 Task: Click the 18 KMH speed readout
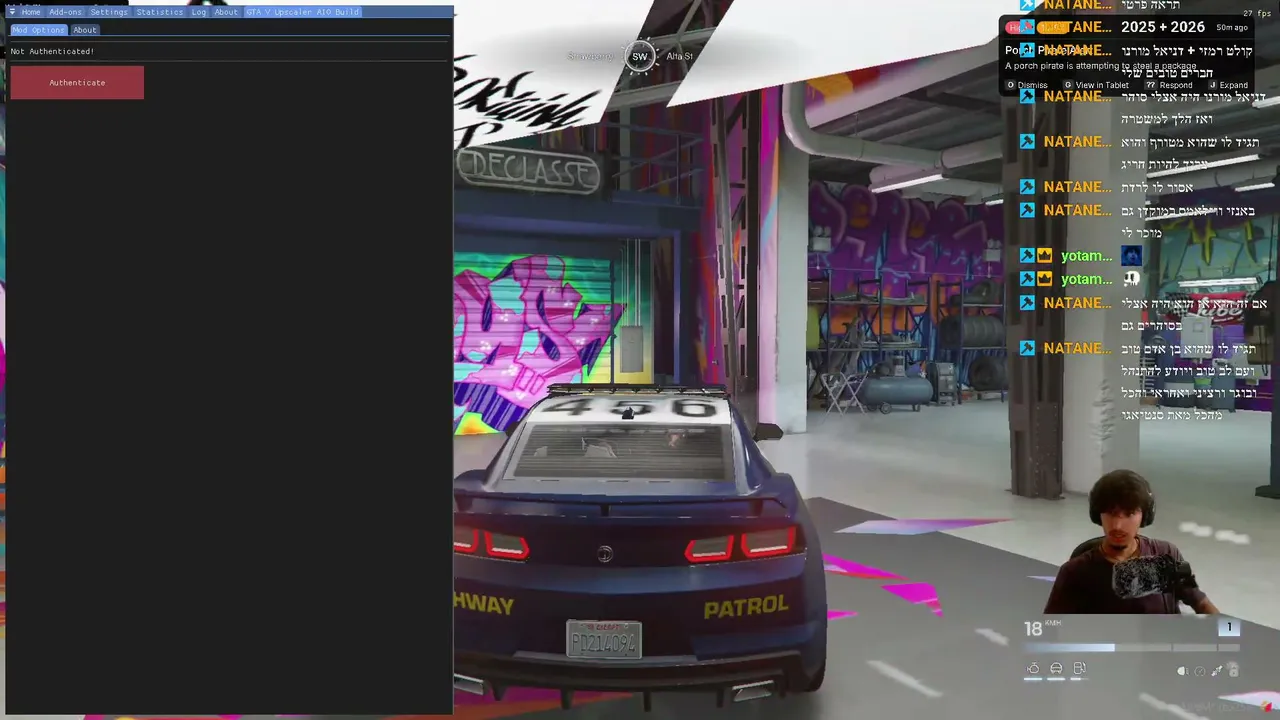pyautogui.click(x=1042, y=628)
